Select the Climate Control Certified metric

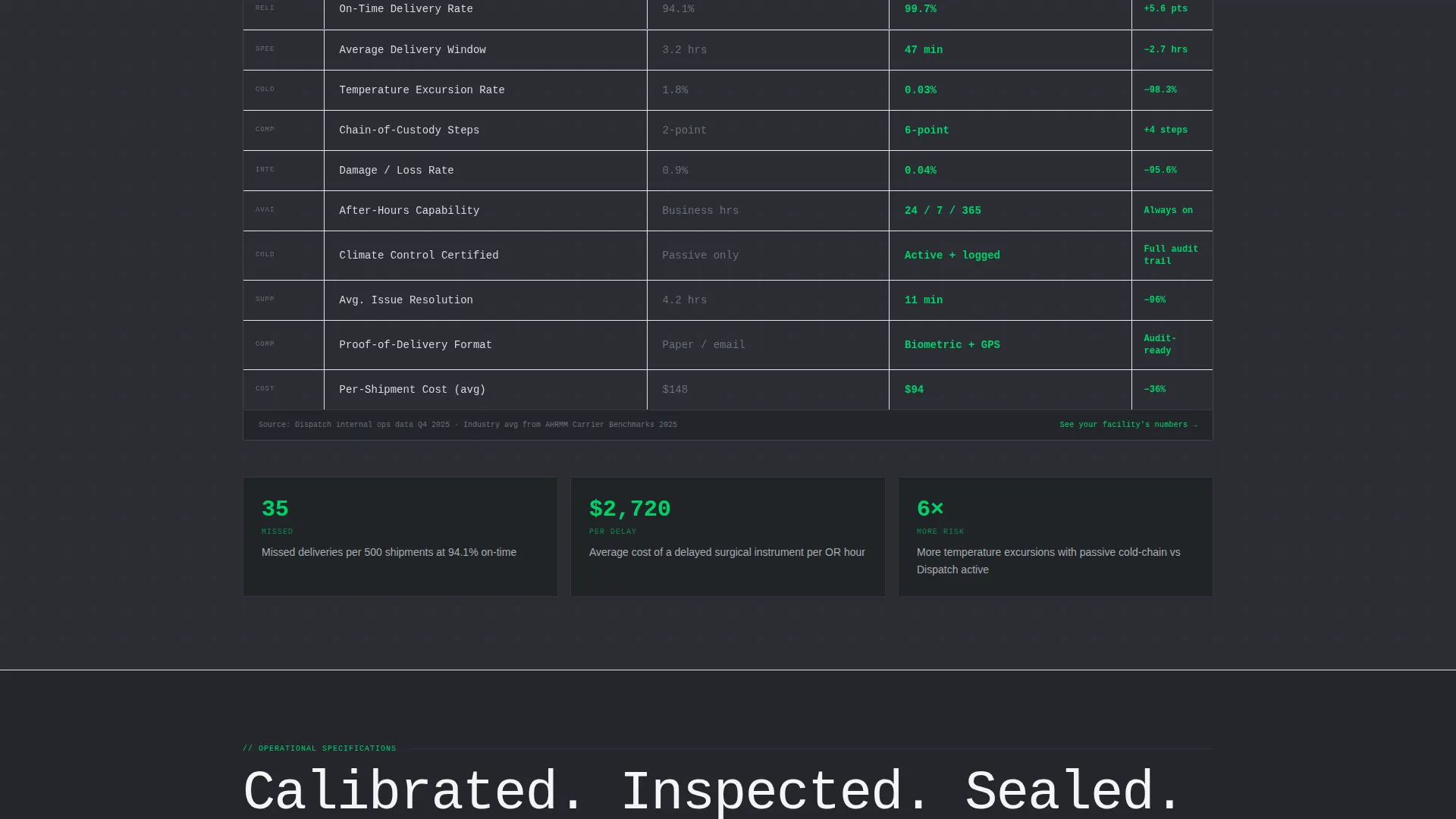(x=419, y=256)
